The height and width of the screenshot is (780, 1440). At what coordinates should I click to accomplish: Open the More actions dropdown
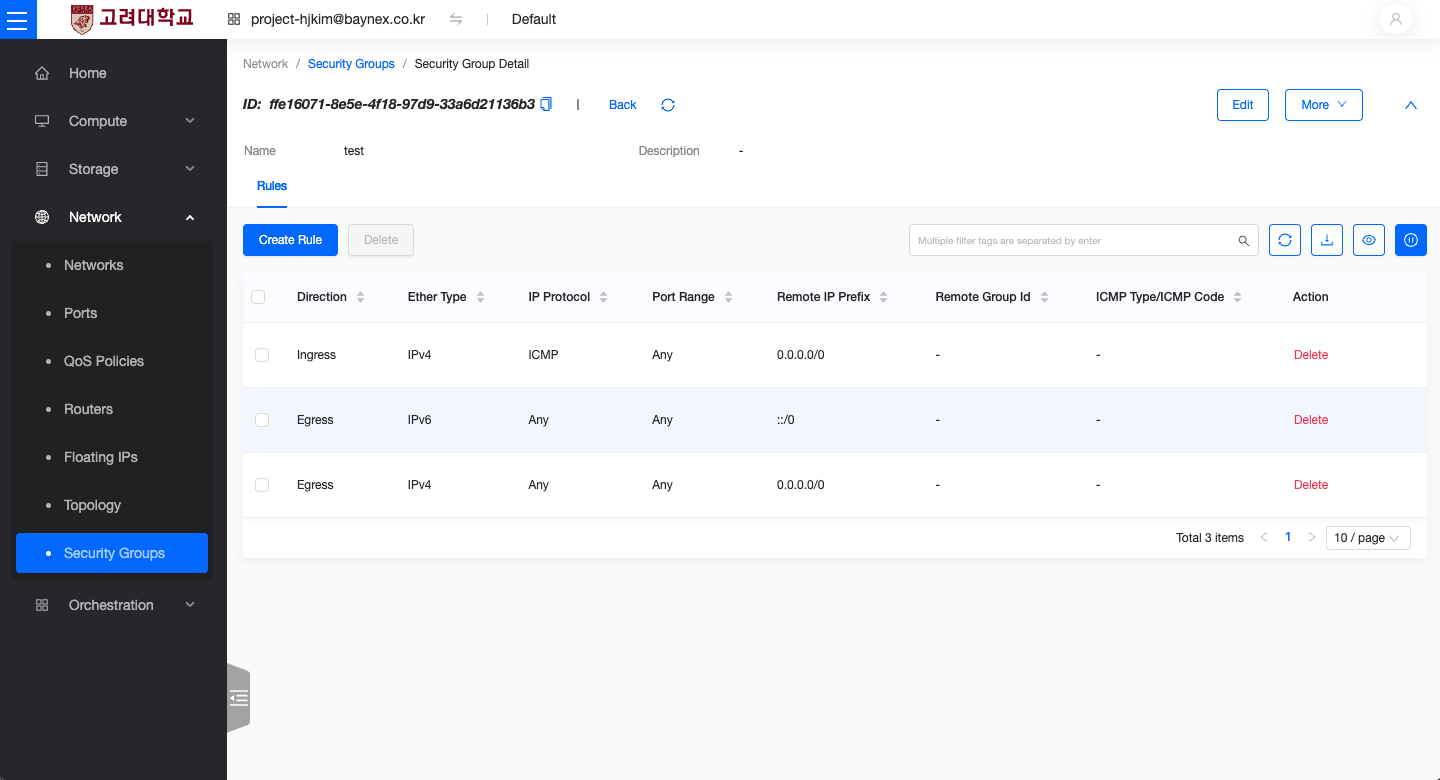[x=1324, y=105]
